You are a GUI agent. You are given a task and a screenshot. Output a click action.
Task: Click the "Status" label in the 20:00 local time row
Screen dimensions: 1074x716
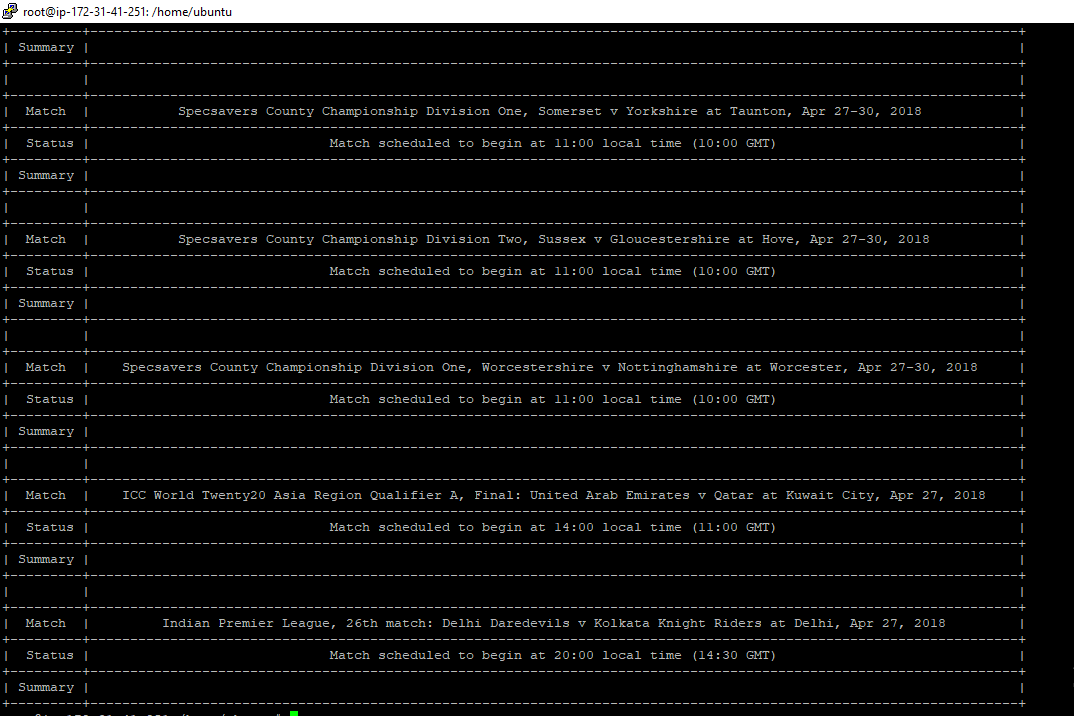tap(49, 656)
